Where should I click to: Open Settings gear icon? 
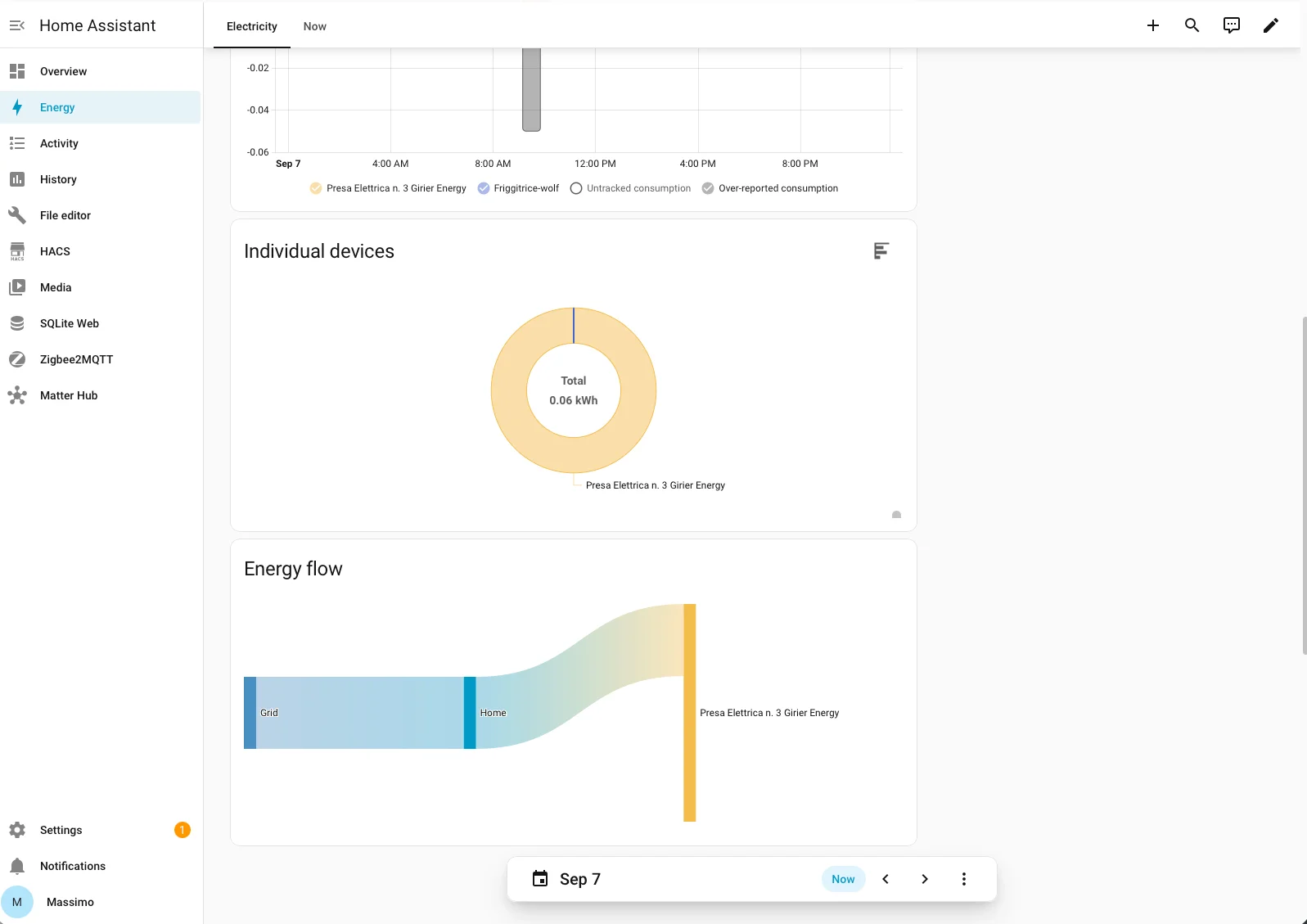[17, 830]
